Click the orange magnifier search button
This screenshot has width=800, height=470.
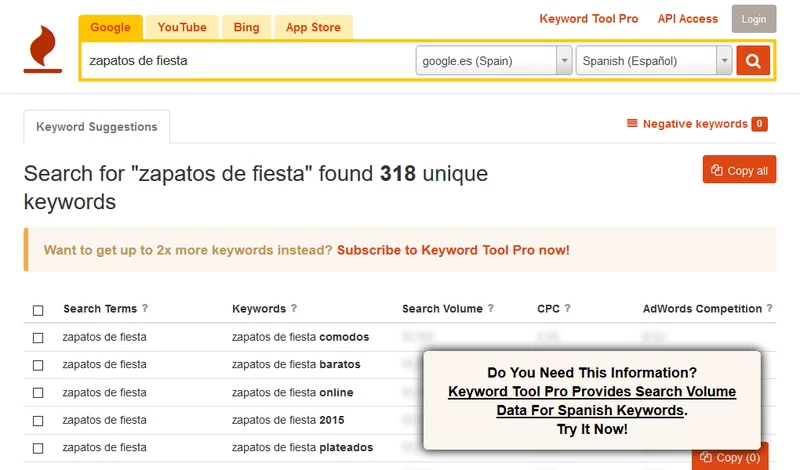tap(753, 61)
